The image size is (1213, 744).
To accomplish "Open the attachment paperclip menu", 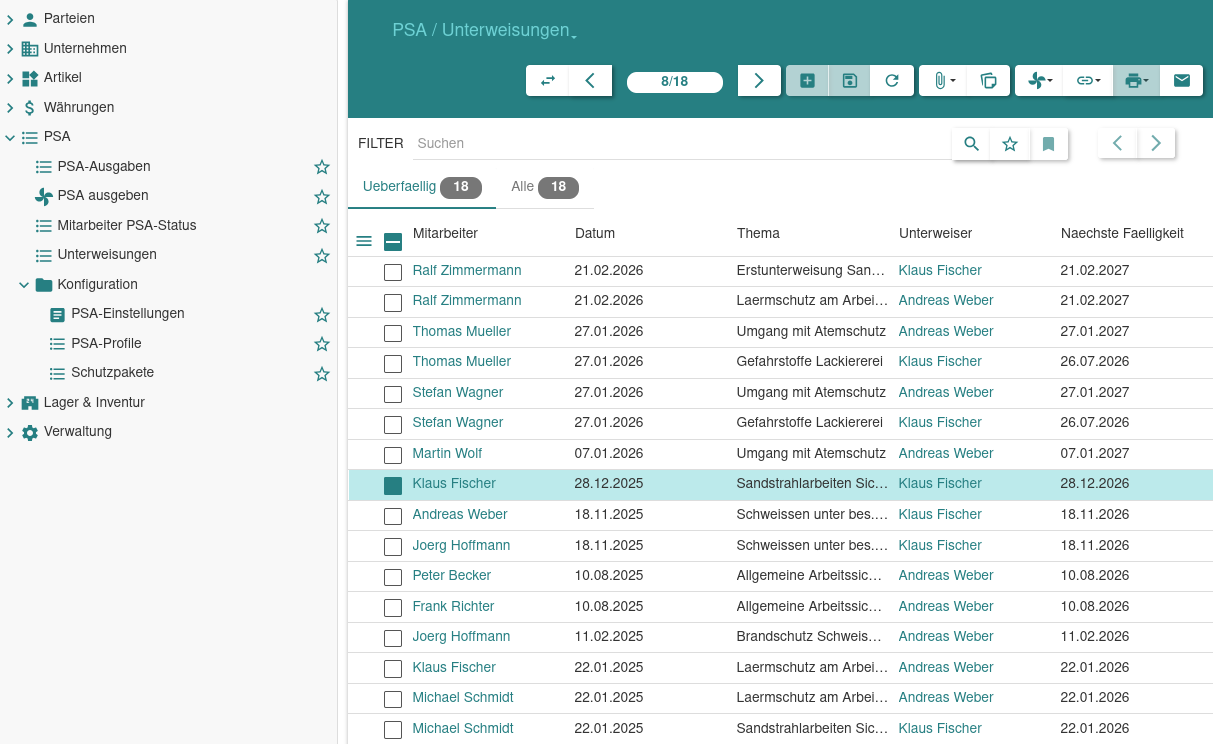I will 943,81.
